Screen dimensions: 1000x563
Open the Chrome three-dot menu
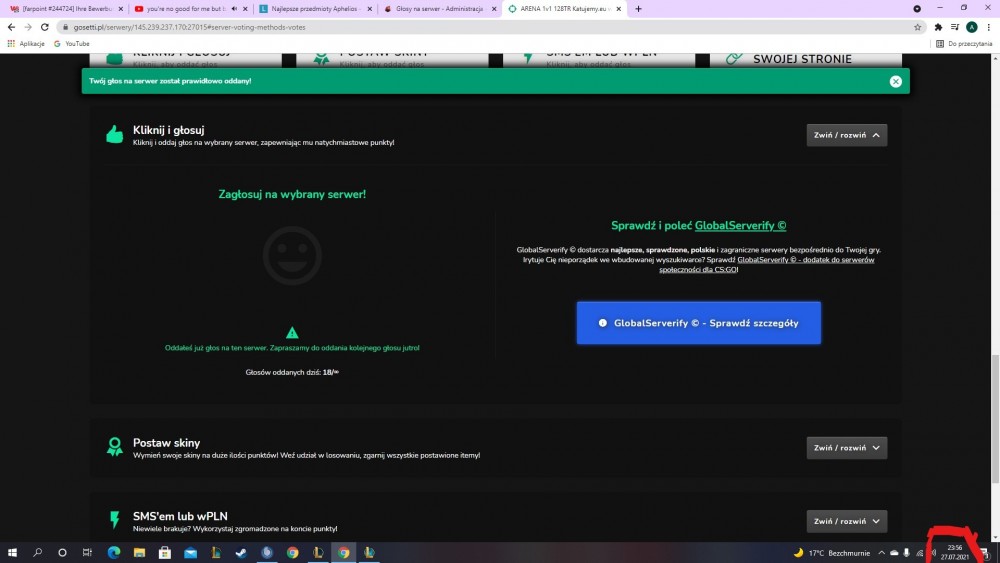(x=989, y=27)
